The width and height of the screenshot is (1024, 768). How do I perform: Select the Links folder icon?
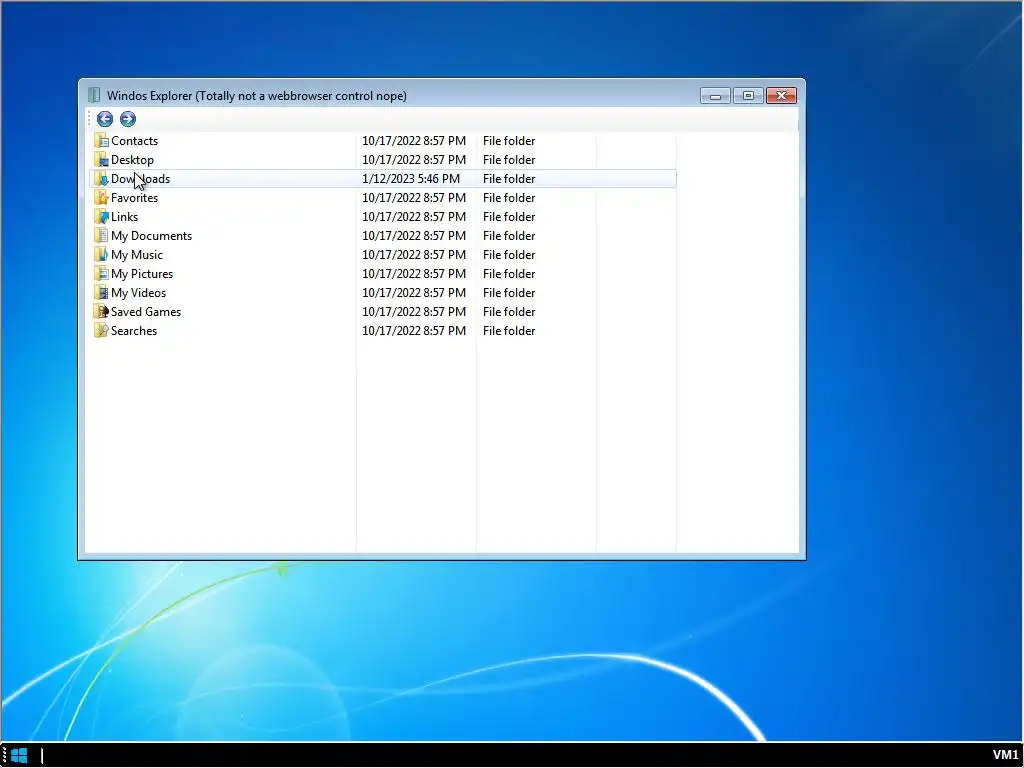coord(101,216)
